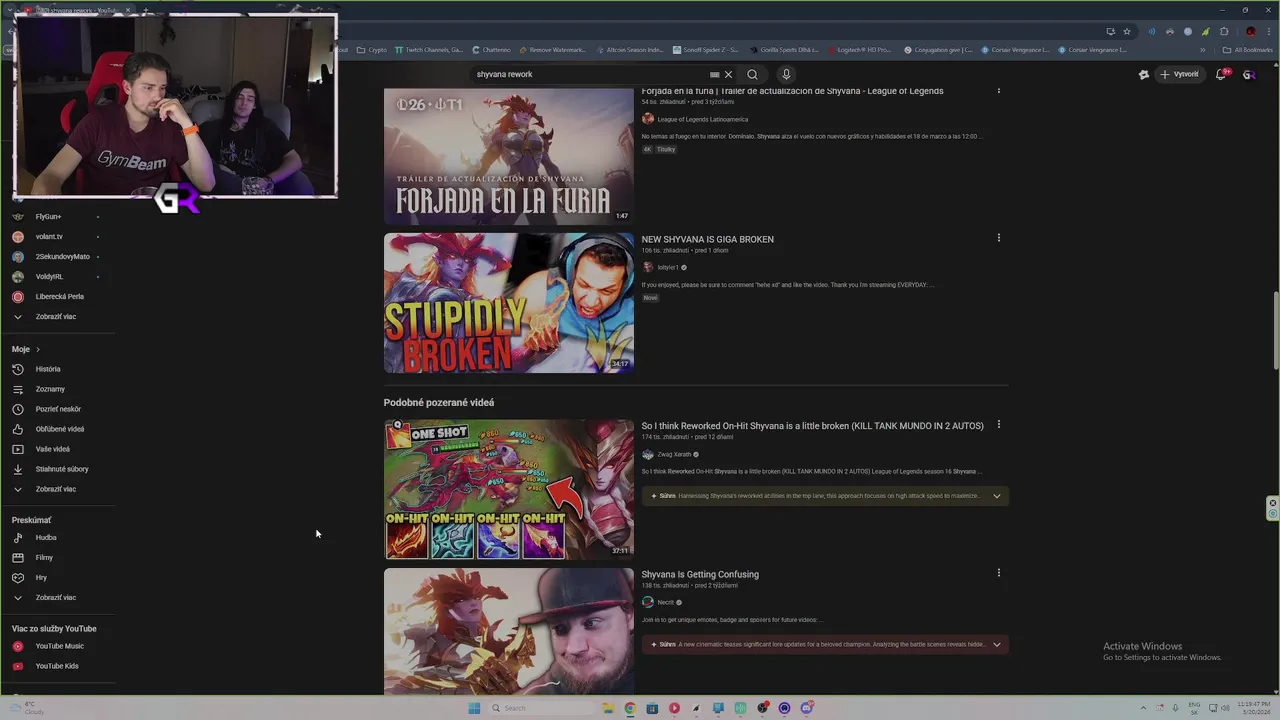Open ONE SHOT On-Hit Shyvana thumbnail
The image size is (1280, 720).
[x=508, y=489]
